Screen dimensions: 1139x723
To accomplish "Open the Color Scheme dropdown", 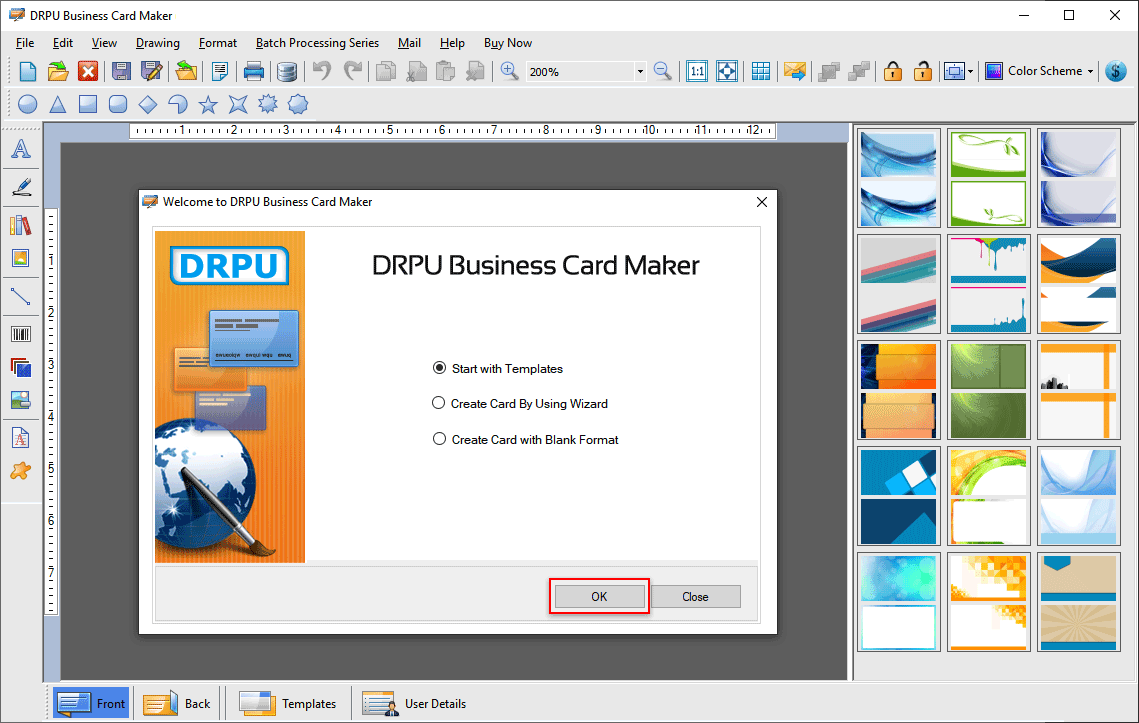I will point(1039,71).
